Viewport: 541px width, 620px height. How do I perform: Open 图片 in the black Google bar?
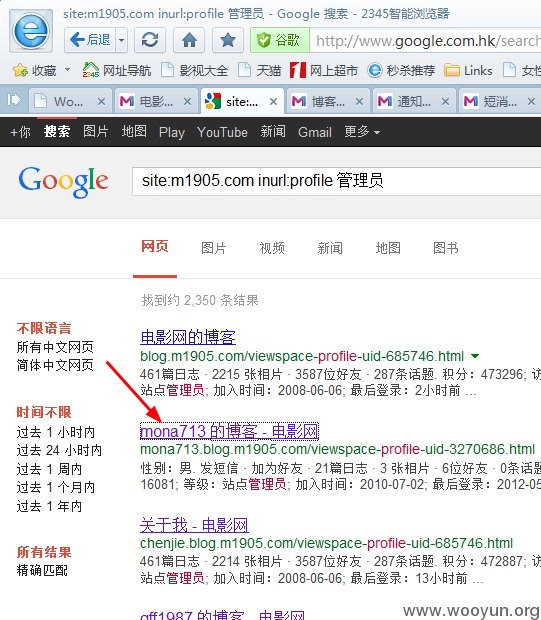pyautogui.click(x=96, y=132)
